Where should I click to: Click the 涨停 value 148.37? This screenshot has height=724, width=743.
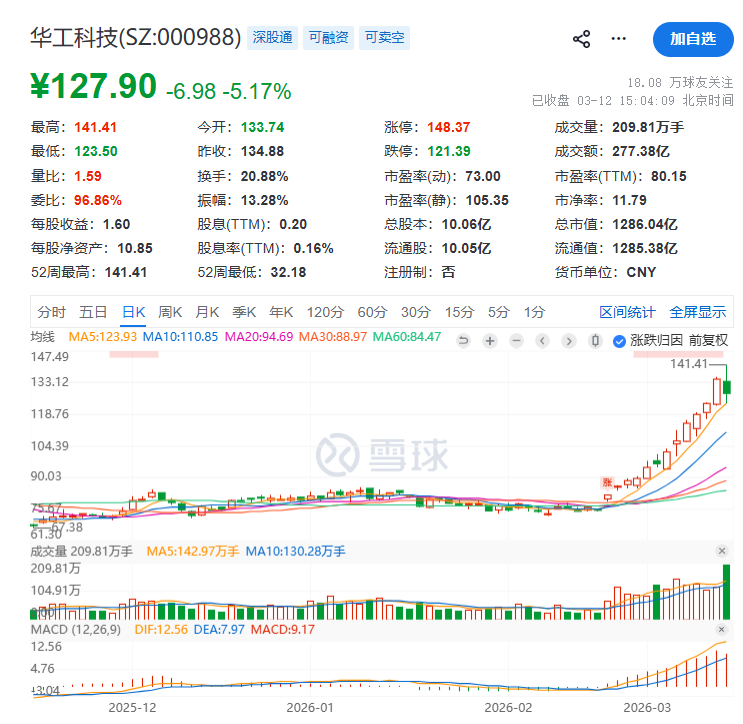449,127
